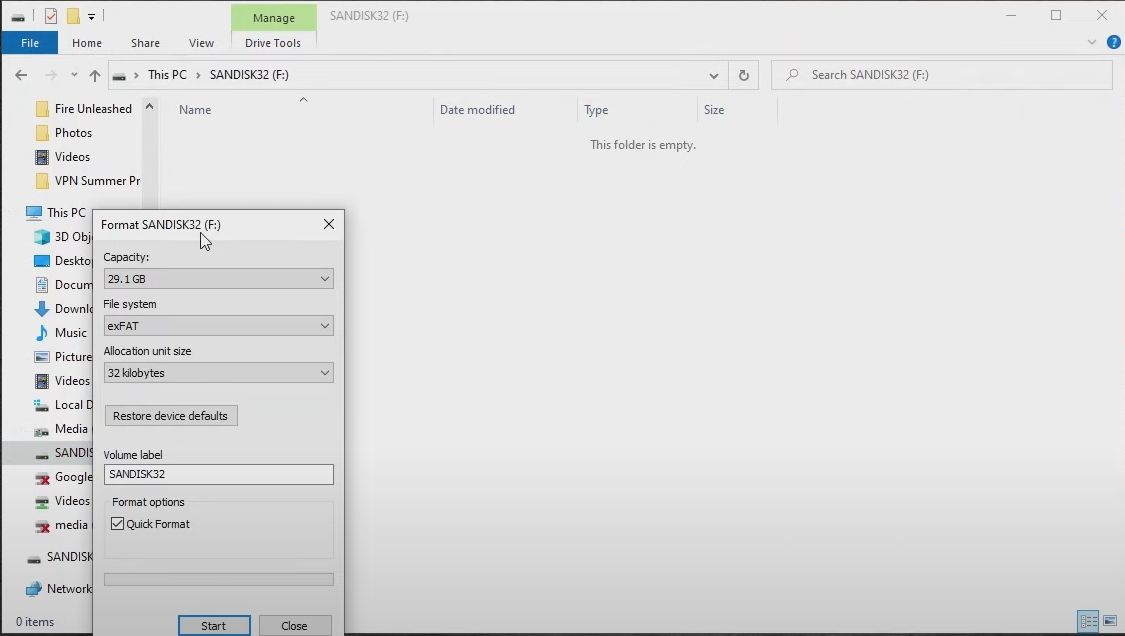The width and height of the screenshot is (1125, 636).
Task: Expand the Capacity dropdown showing 29.1 GB
Action: tap(218, 278)
